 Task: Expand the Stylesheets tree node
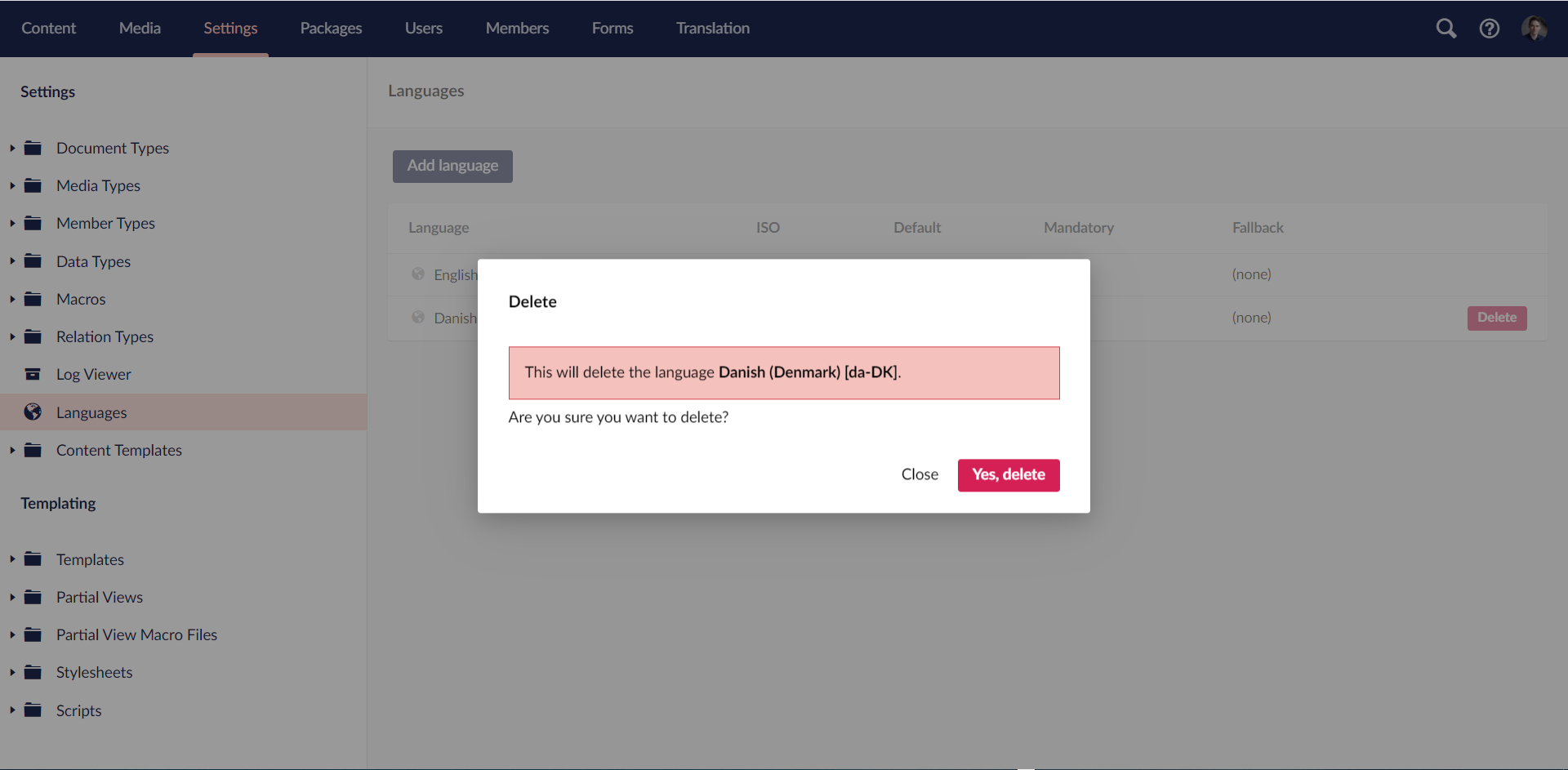point(11,672)
